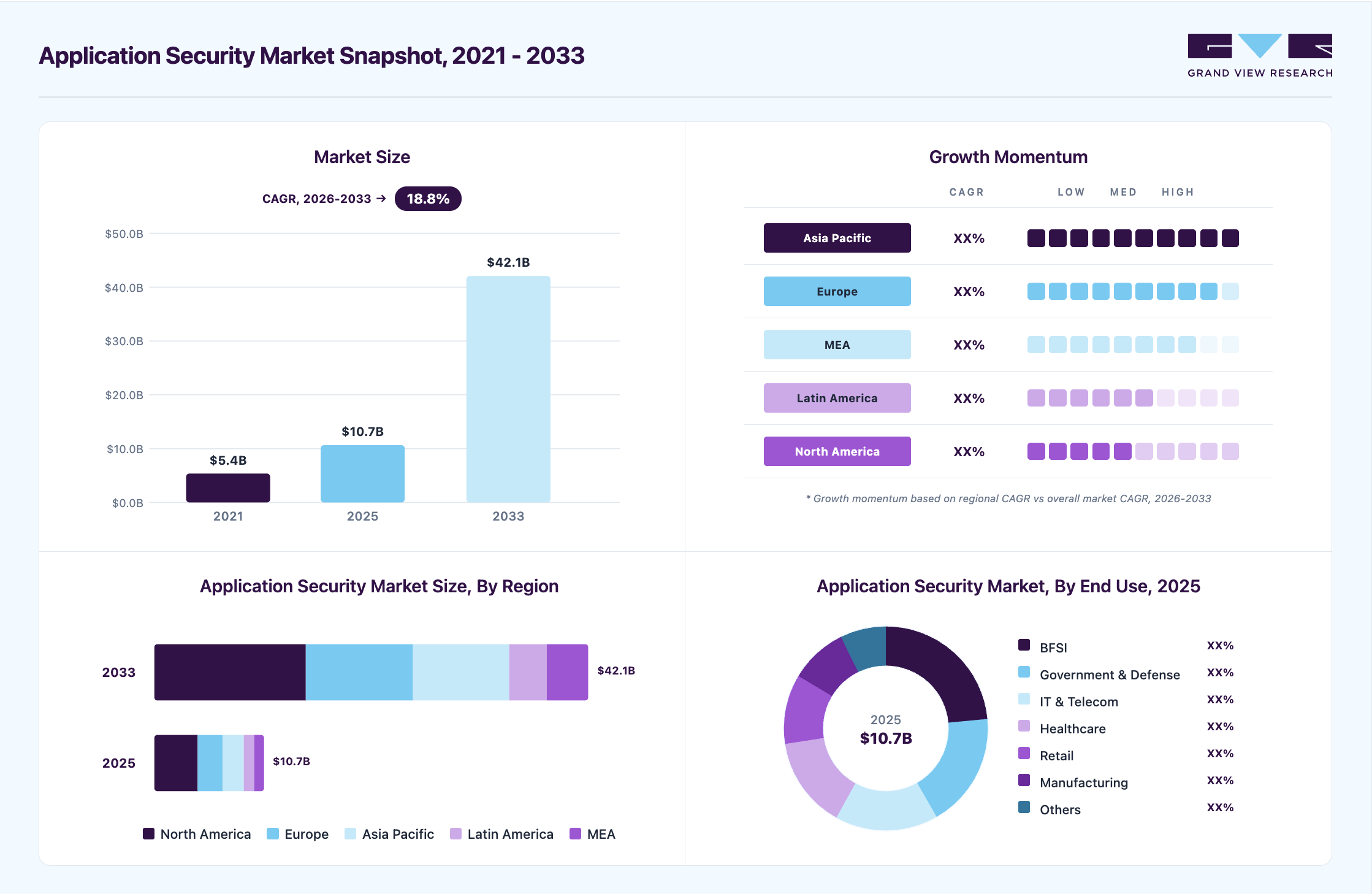Click North America segment of 2033 stacked bar

pyautogui.click(x=230, y=672)
